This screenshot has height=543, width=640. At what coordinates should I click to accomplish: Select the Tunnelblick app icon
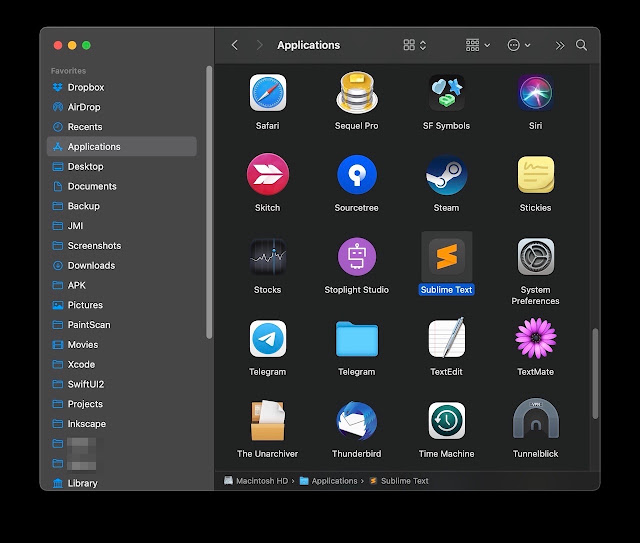[536, 419]
